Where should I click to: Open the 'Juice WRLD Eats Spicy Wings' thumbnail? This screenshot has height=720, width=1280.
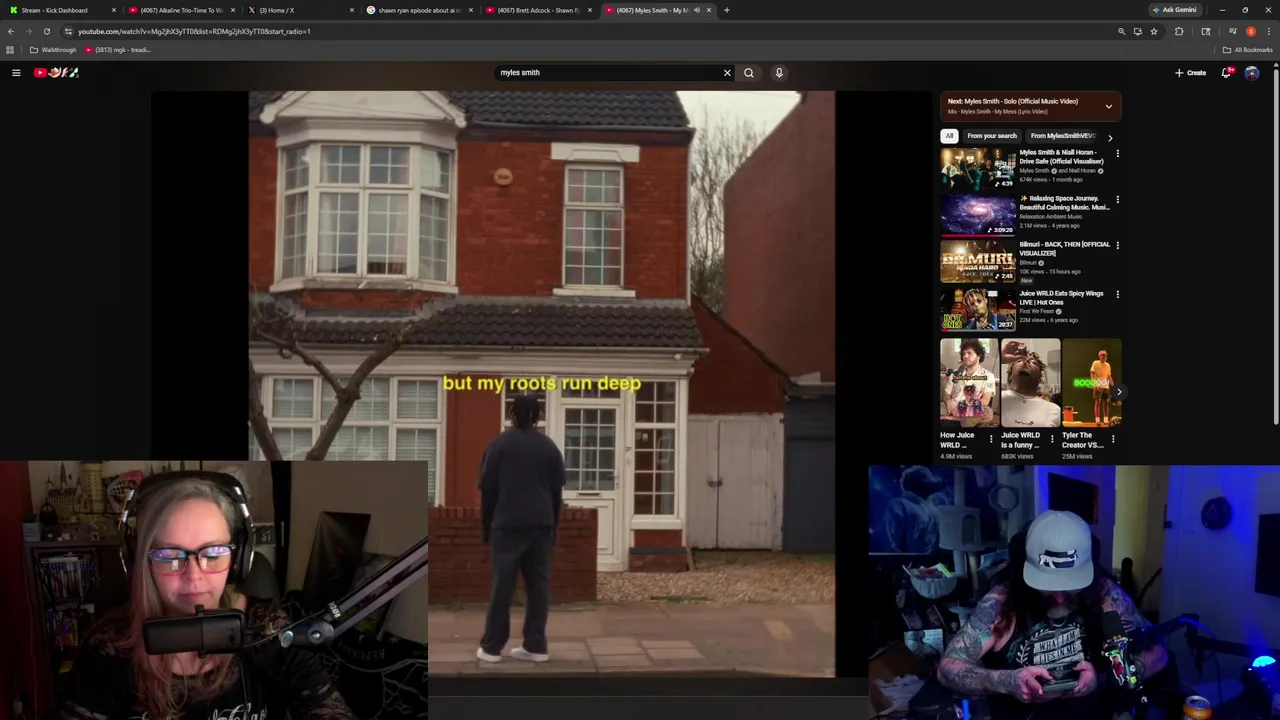click(x=978, y=308)
